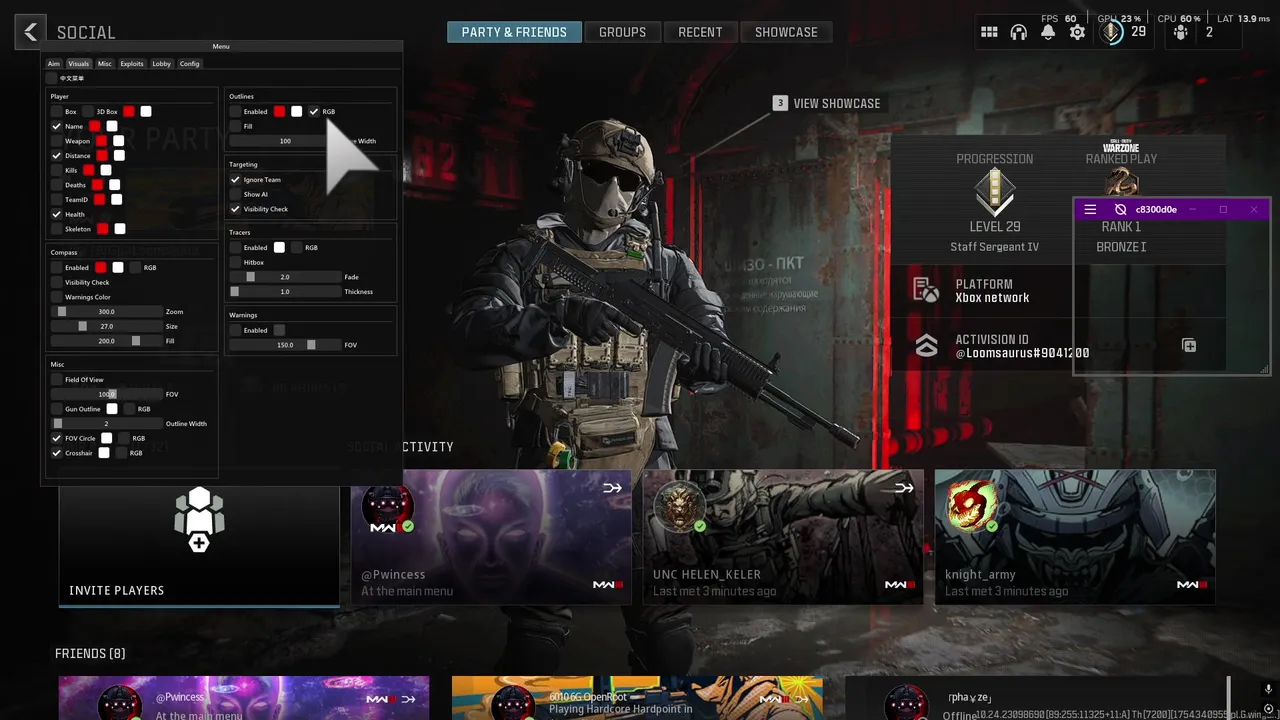Open the Exploits tab

(132, 63)
